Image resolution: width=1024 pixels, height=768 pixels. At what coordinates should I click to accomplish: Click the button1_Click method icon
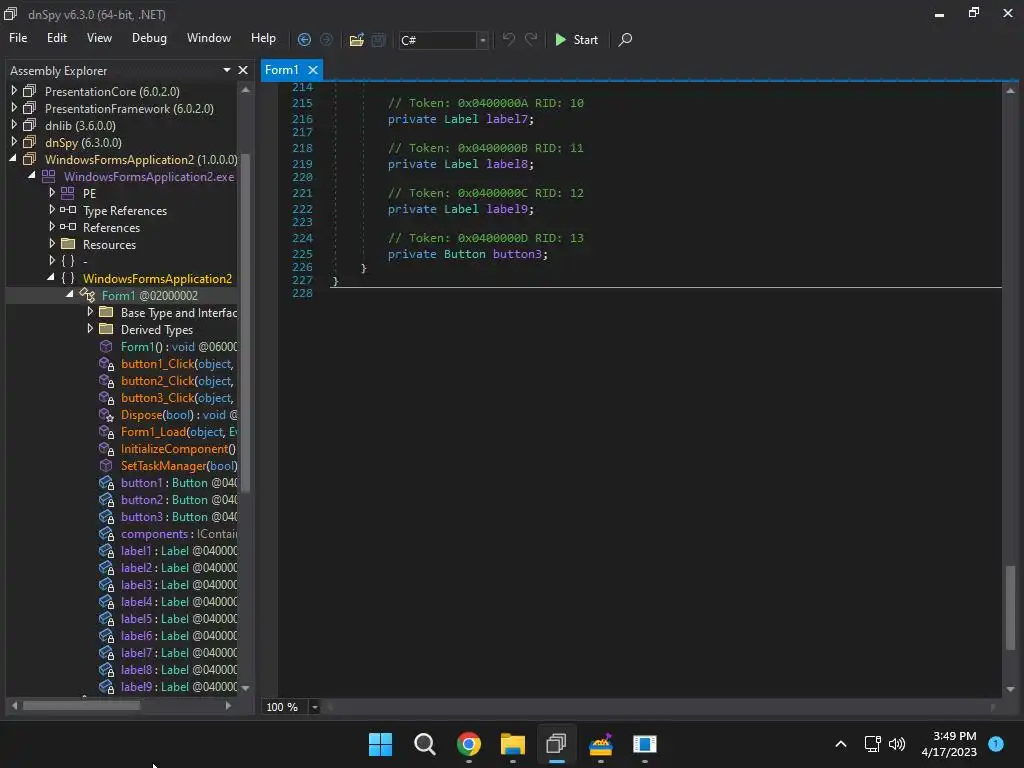(106, 364)
